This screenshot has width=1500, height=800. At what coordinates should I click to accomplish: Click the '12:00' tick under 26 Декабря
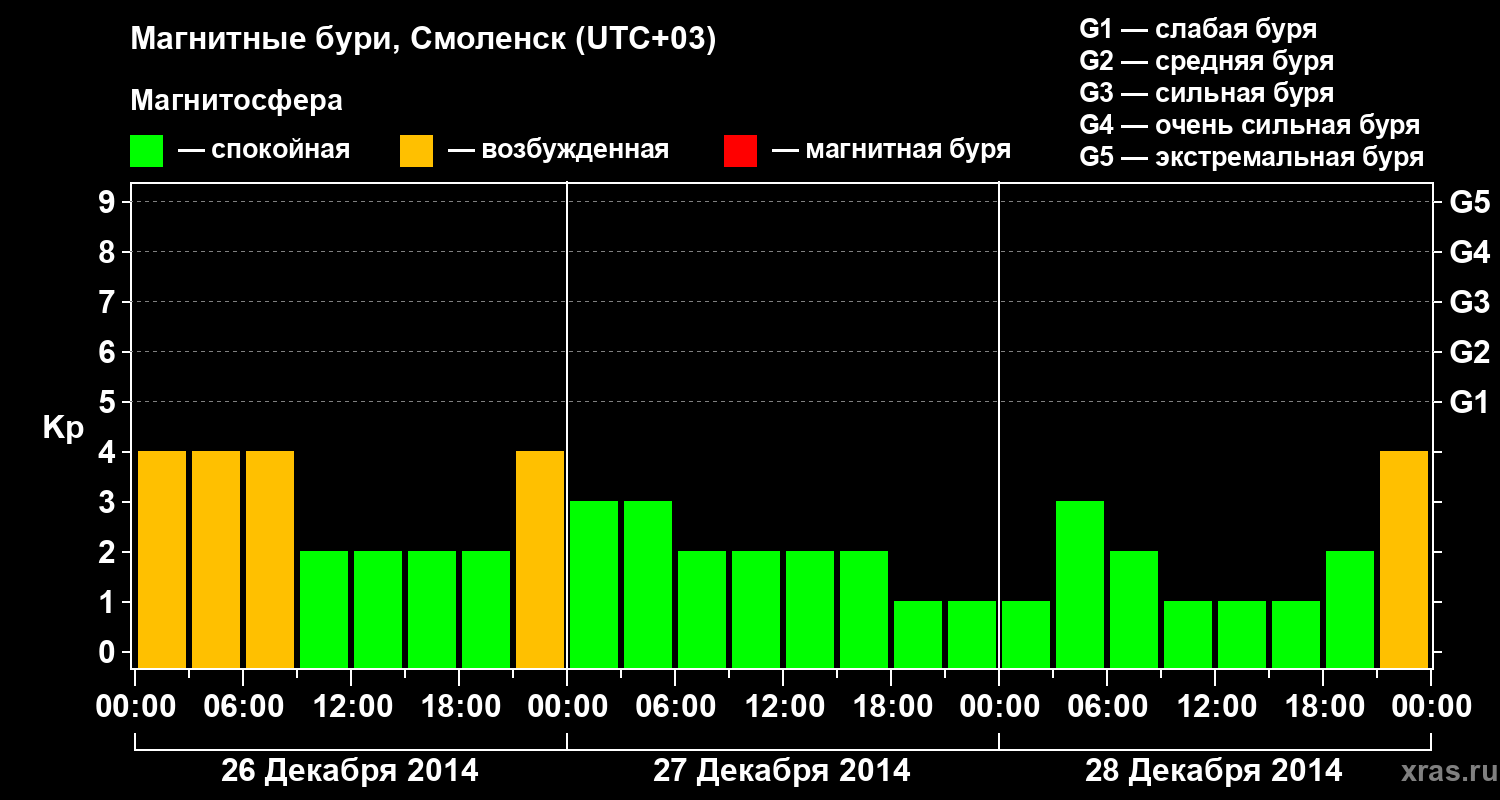tap(353, 707)
